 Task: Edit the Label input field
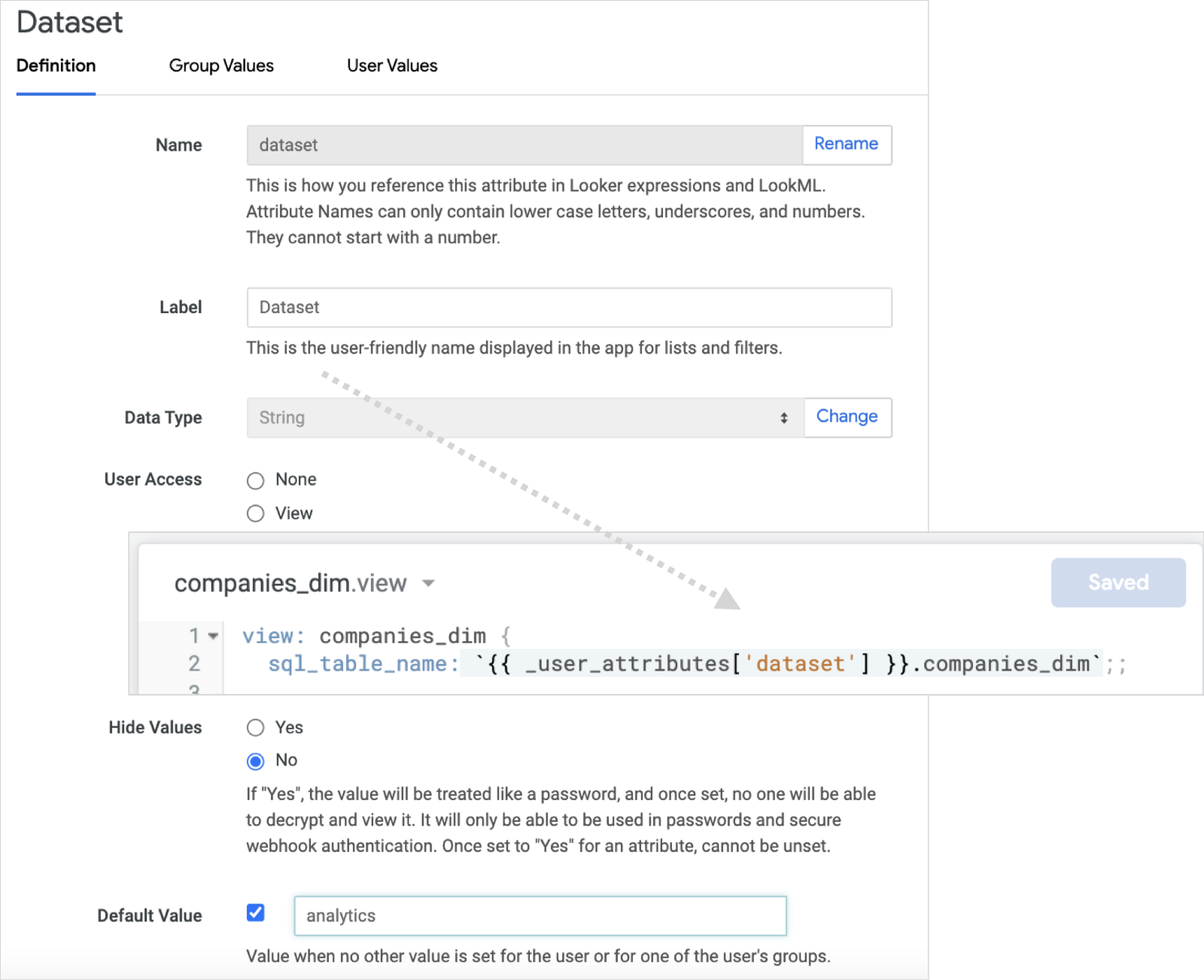[x=569, y=307]
